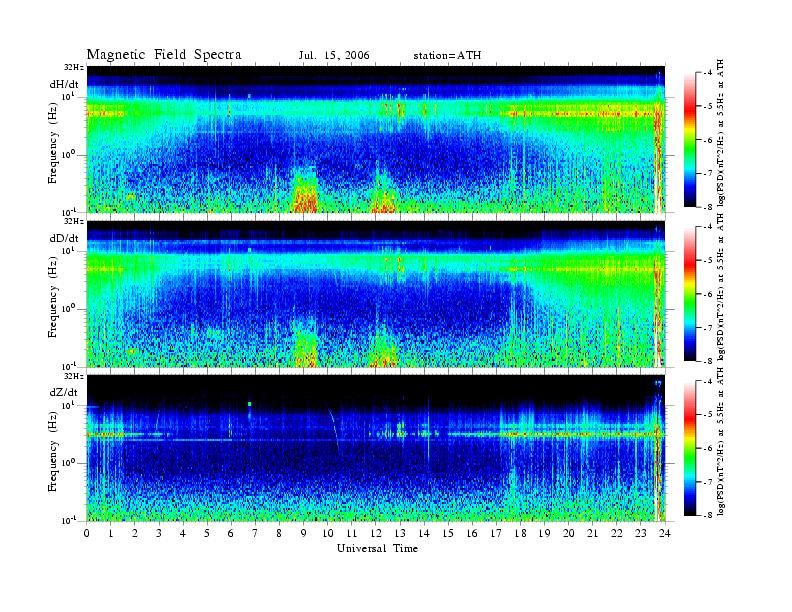This screenshot has height=612, width=792.
Task: Select the 'Jul. 15, 2006' date text
Action: coord(334,55)
